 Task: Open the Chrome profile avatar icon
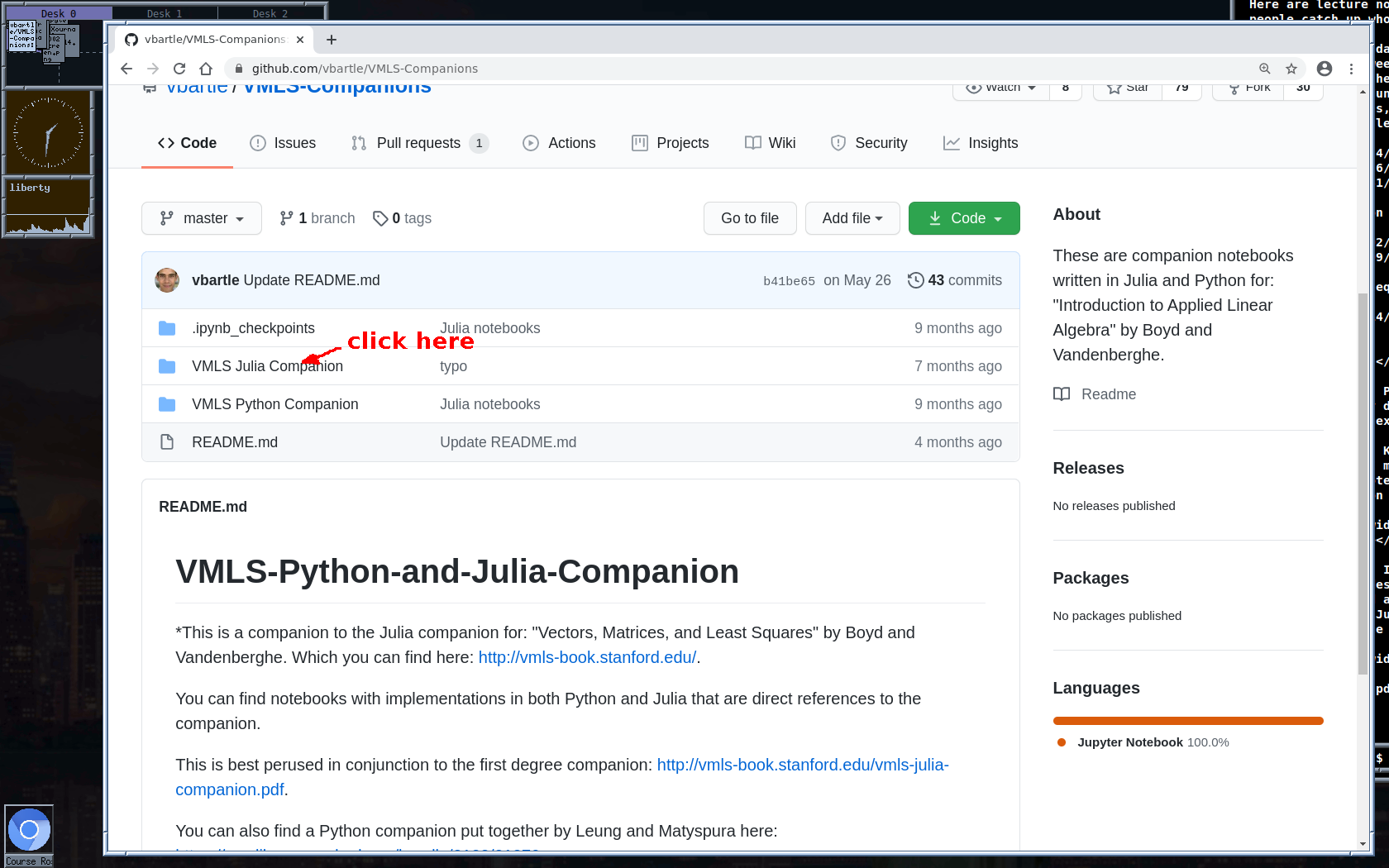coord(1324,69)
